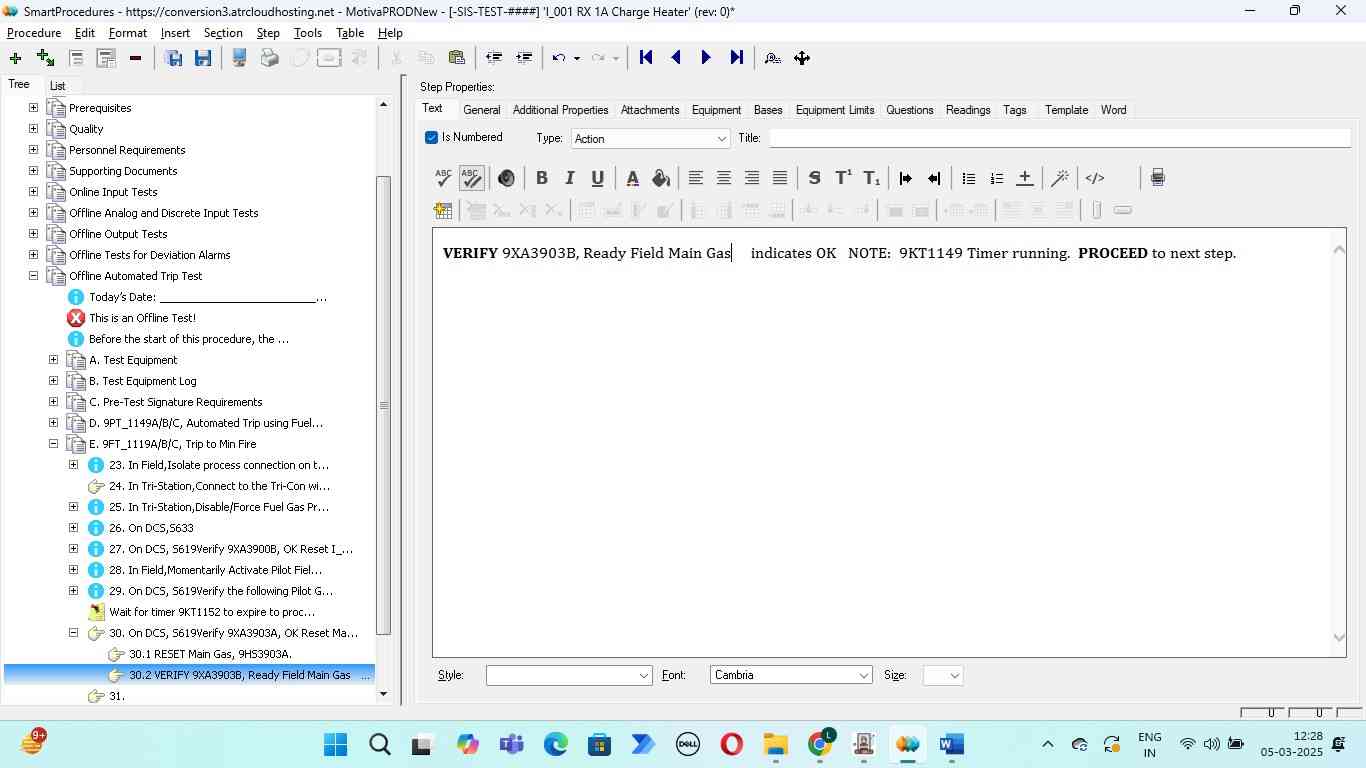Uncheck the Is Numbered checkbox

(x=432, y=138)
